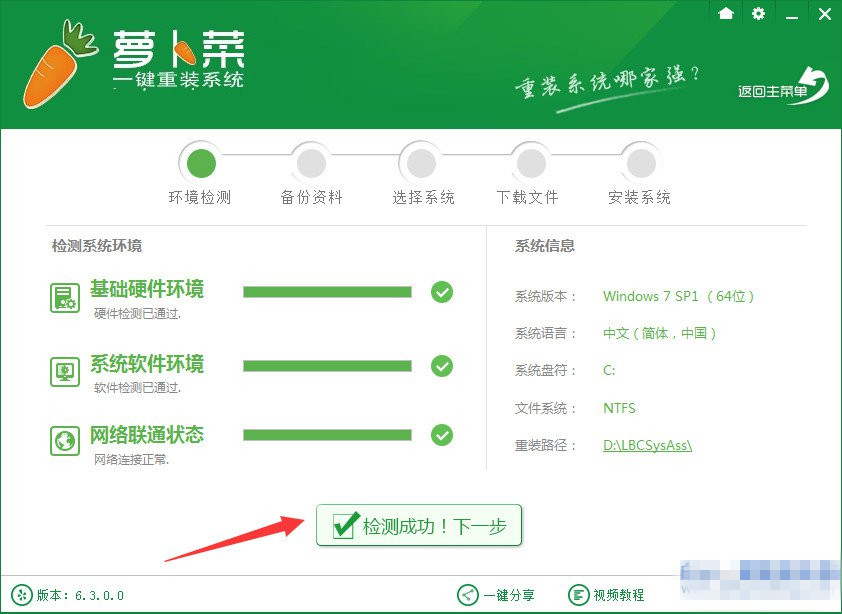Click the 一键重装系统 subtitle text
The width and height of the screenshot is (842, 614).
coord(178,81)
